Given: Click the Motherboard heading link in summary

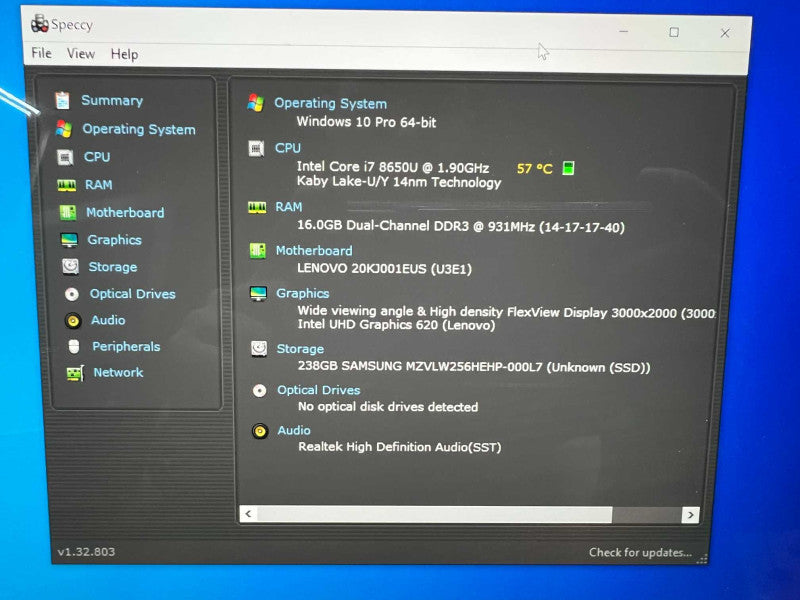Looking at the screenshot, I should (x=314, y=251).
